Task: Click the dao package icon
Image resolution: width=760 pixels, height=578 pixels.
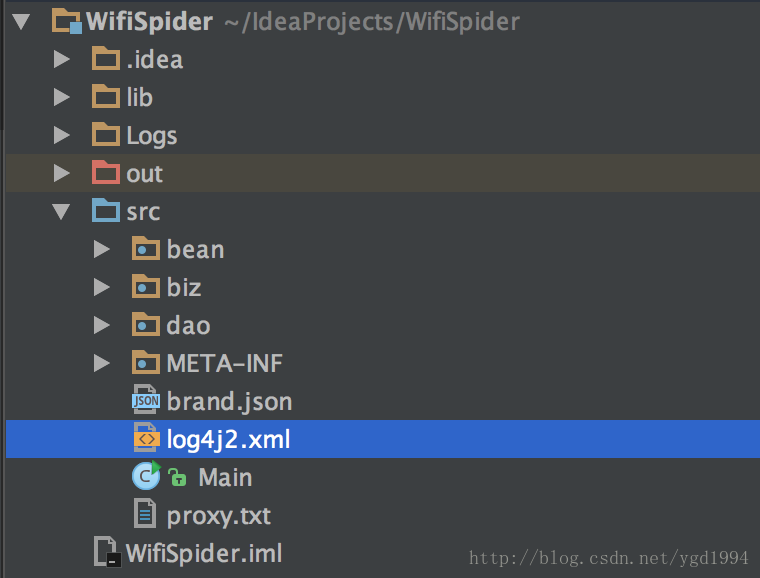Action: pyautogui.click(x=145, y=324)
